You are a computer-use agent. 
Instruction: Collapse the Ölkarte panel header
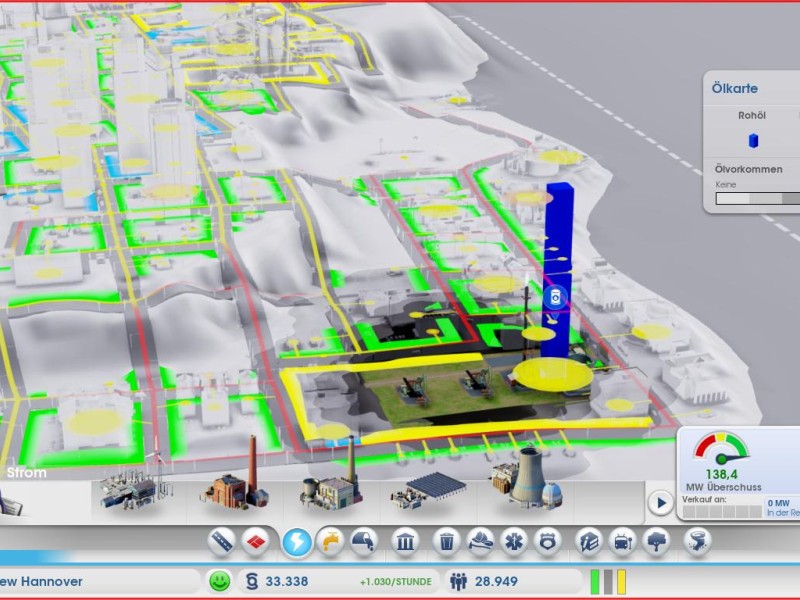[735, 87]
